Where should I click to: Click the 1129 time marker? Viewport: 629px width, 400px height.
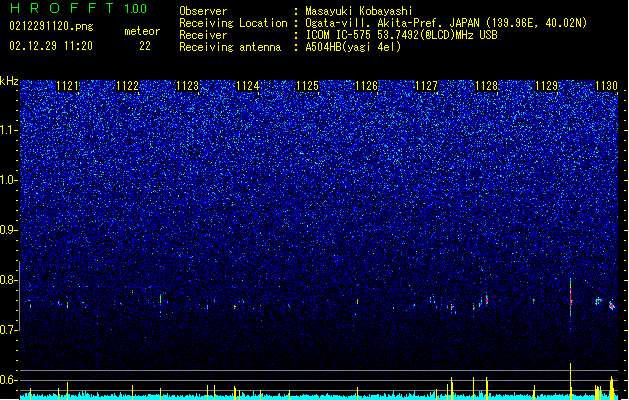[x=546, y=86]
